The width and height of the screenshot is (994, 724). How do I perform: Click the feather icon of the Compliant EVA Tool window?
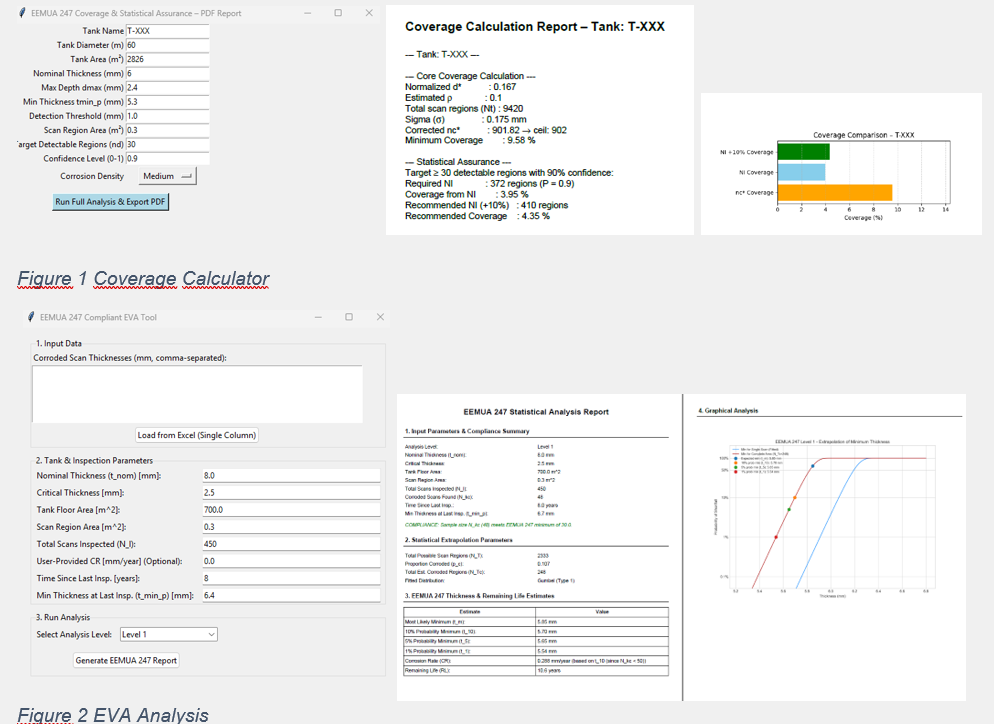(x=32, y=317)
